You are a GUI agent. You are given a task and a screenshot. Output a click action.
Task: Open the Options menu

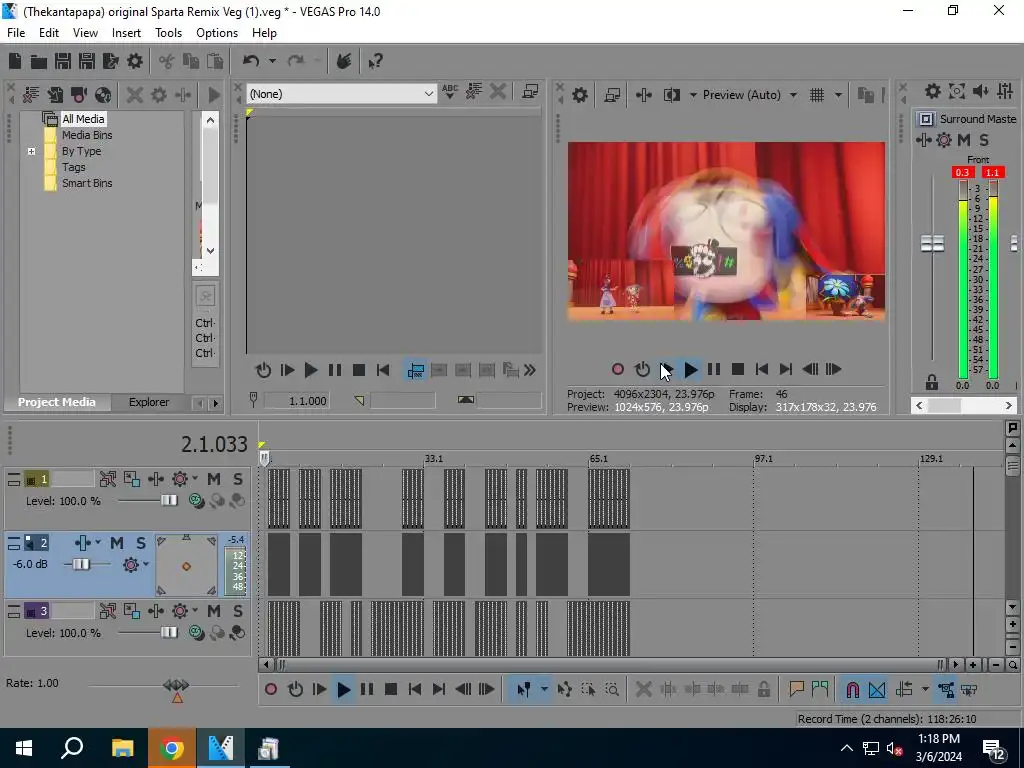217,33
